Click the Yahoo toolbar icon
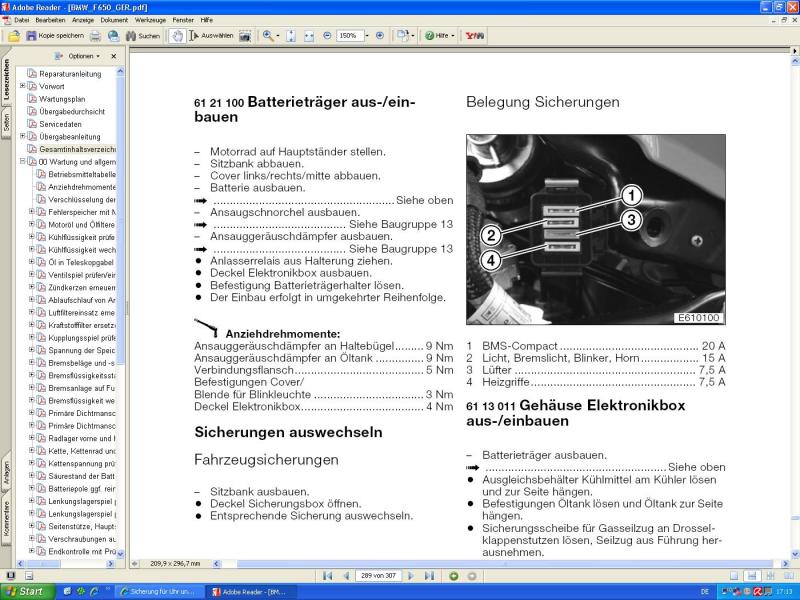This screenshot has height=600, width=800. coord(474,36)
